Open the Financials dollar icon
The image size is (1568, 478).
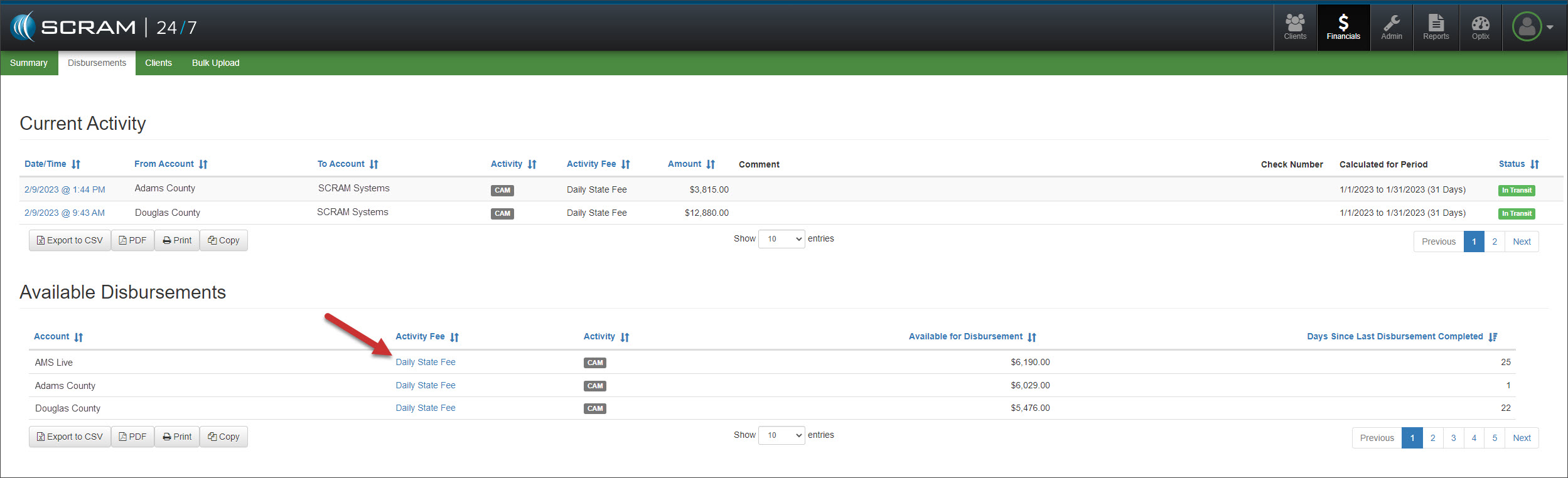coord(1343,28)
